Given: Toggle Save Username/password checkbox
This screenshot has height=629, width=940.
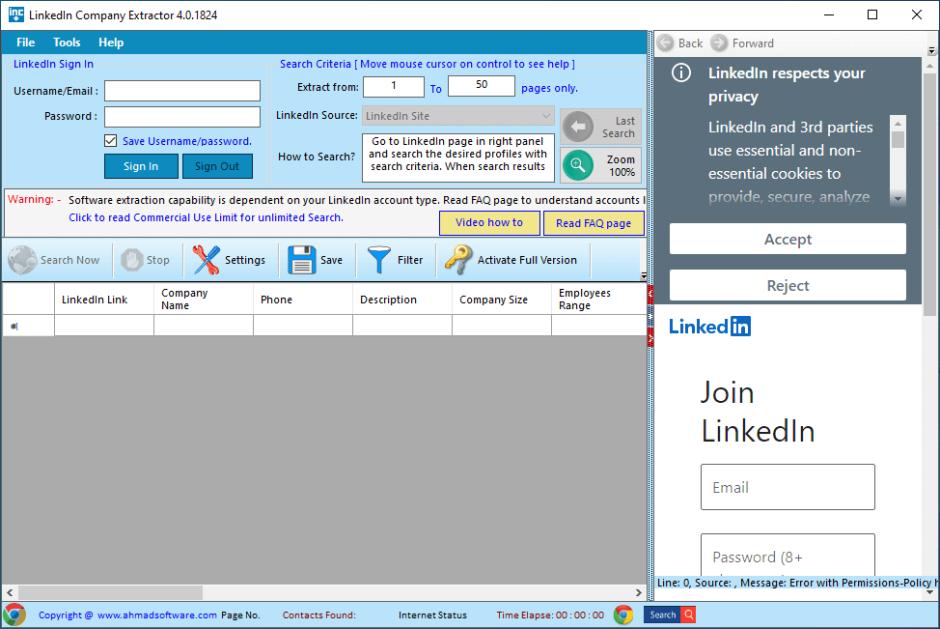Looking at the screenshot, I should (110, 140).
